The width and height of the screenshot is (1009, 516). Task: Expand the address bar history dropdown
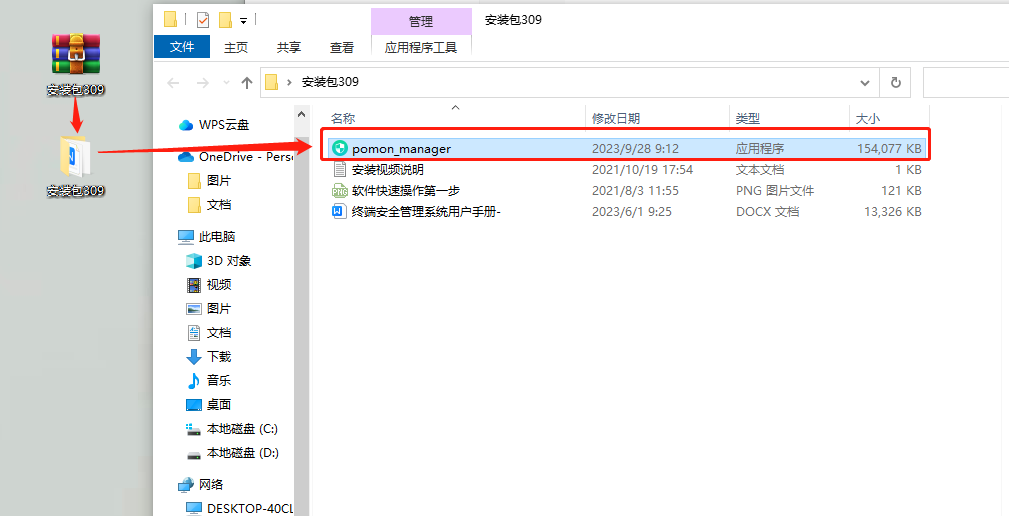(x=865, y=82)
